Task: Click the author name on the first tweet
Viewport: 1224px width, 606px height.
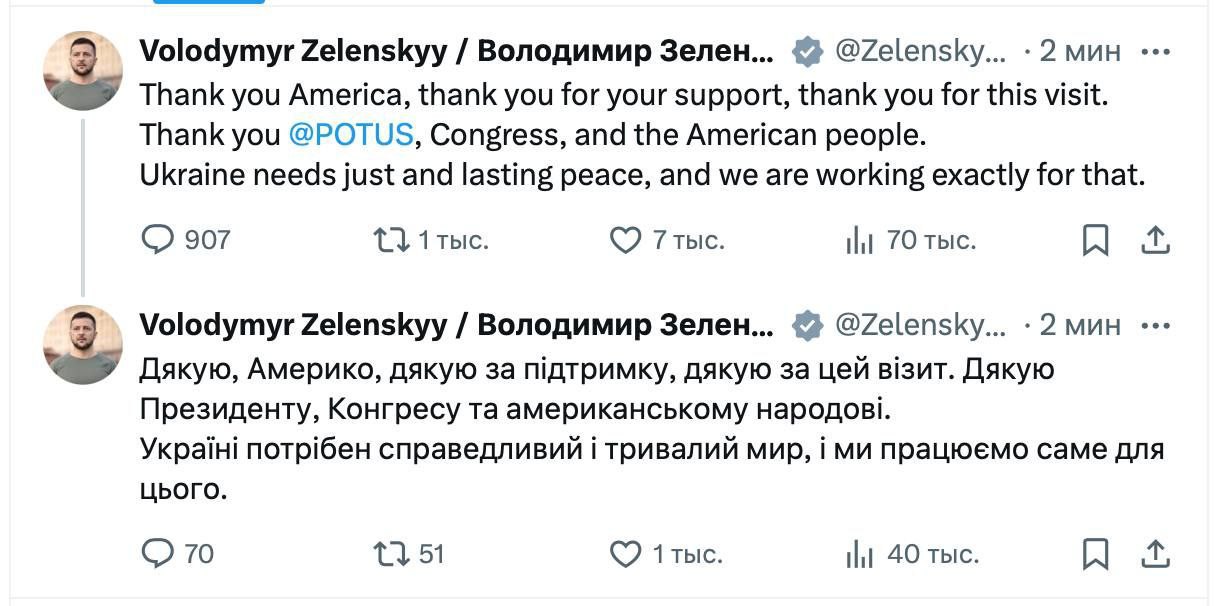Action: 456,50
